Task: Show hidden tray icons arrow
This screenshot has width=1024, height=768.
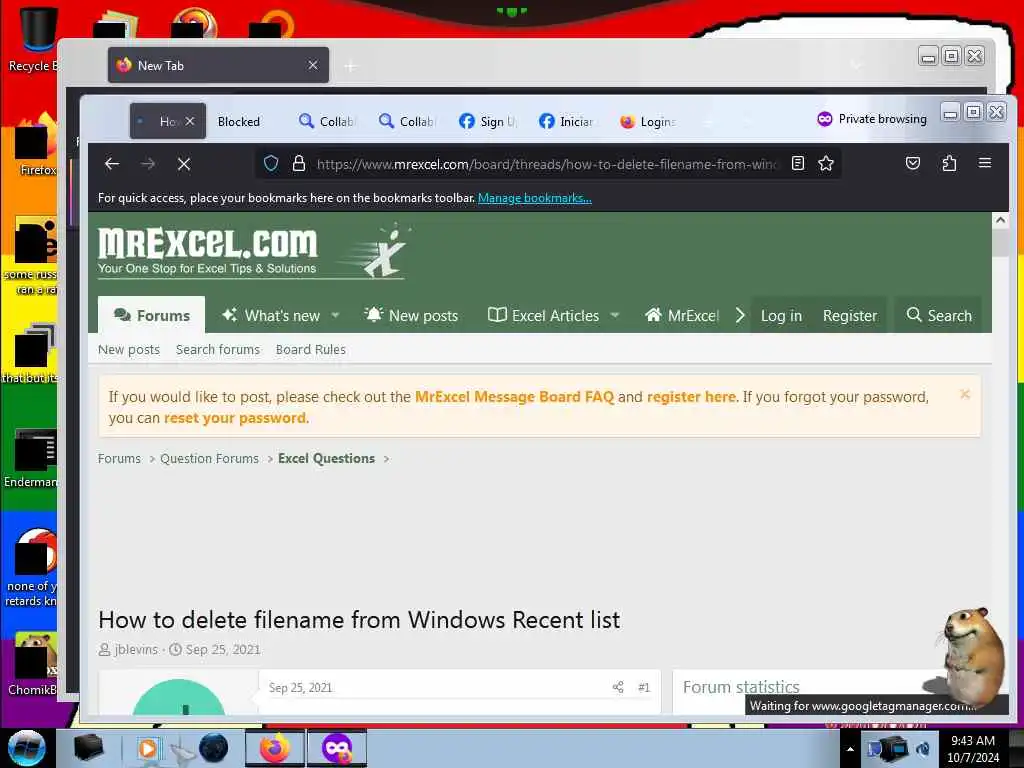Action: pos(850,748)
